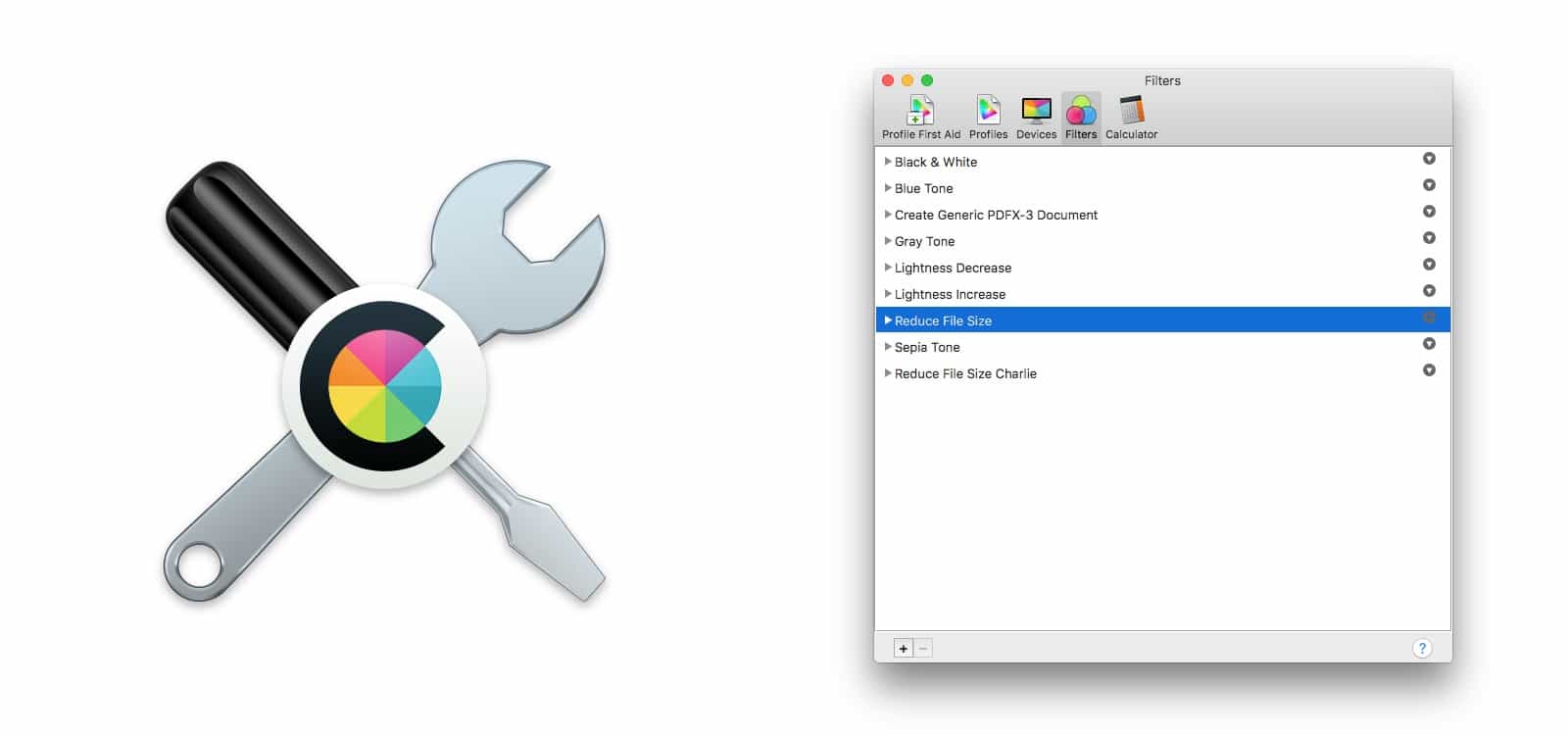This screenshot has width=1568, height=735.
Task: Remove filter with the minus button
Action: click(x=923, y=648)
